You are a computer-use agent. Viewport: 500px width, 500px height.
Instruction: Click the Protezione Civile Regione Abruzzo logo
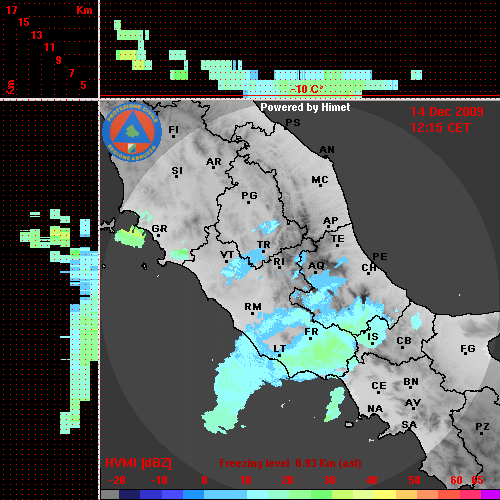(x=132, y=133)
